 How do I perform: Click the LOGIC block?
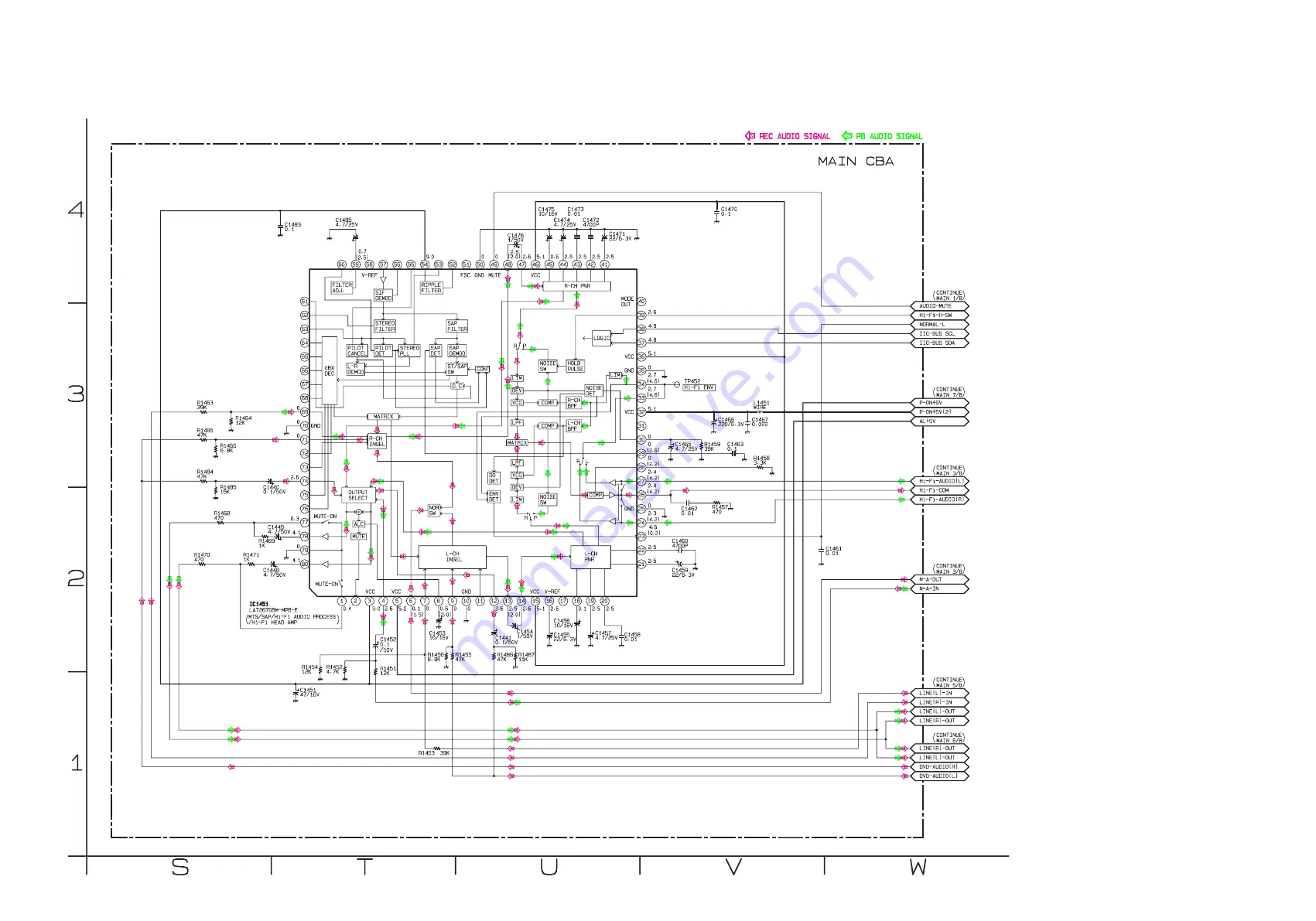pos(602,339)
